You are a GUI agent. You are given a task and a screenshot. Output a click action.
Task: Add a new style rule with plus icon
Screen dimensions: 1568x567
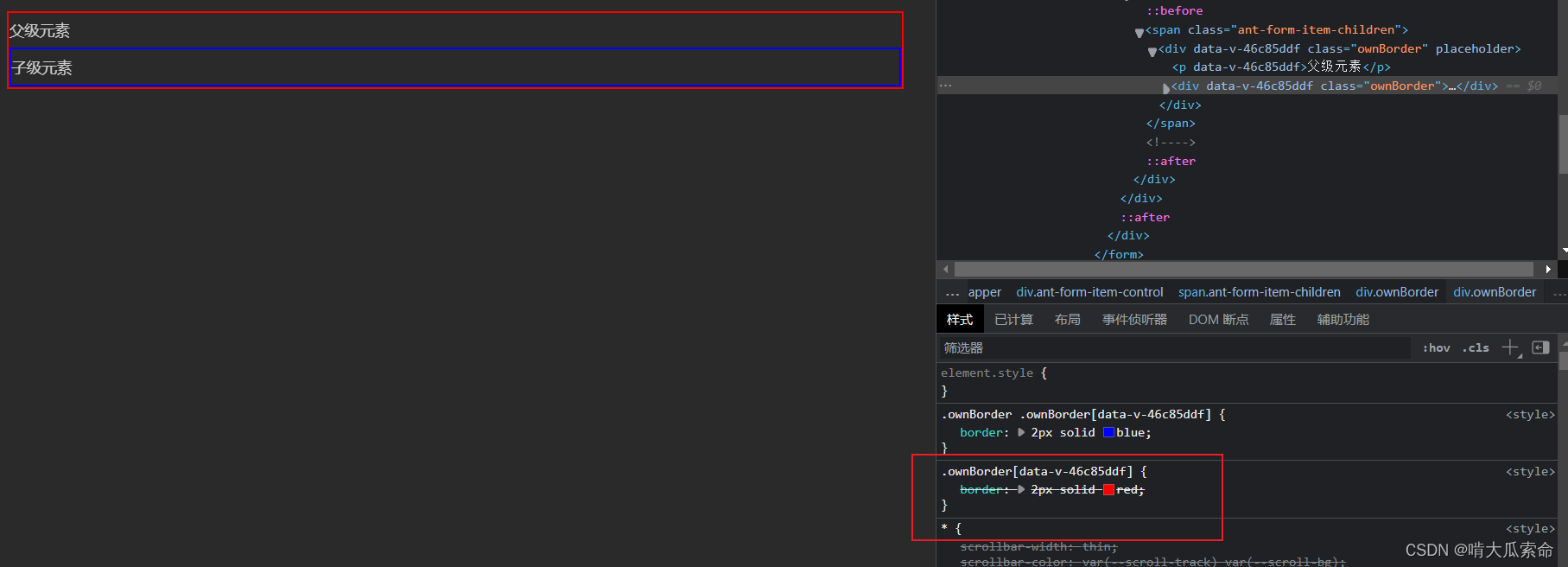[1510, 347]
